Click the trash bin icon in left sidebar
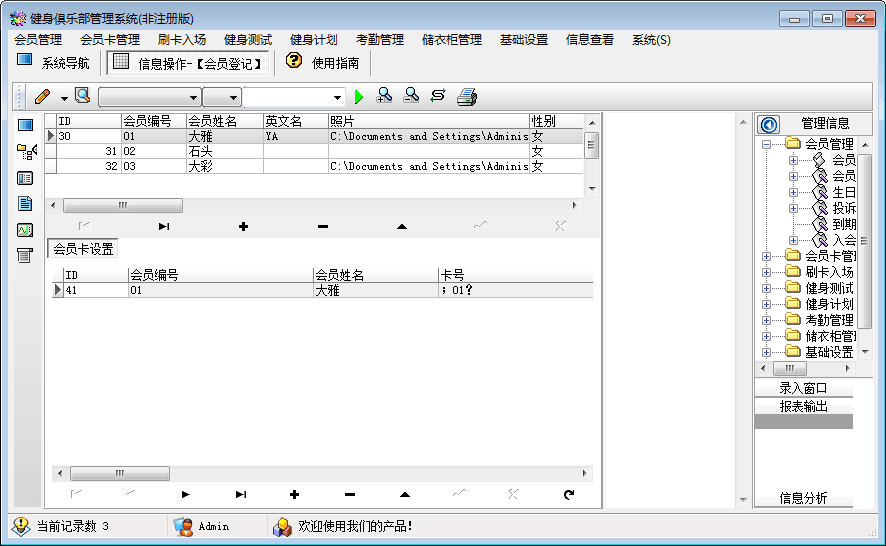This screenshot has width=886, height=546. pos(25,256)
